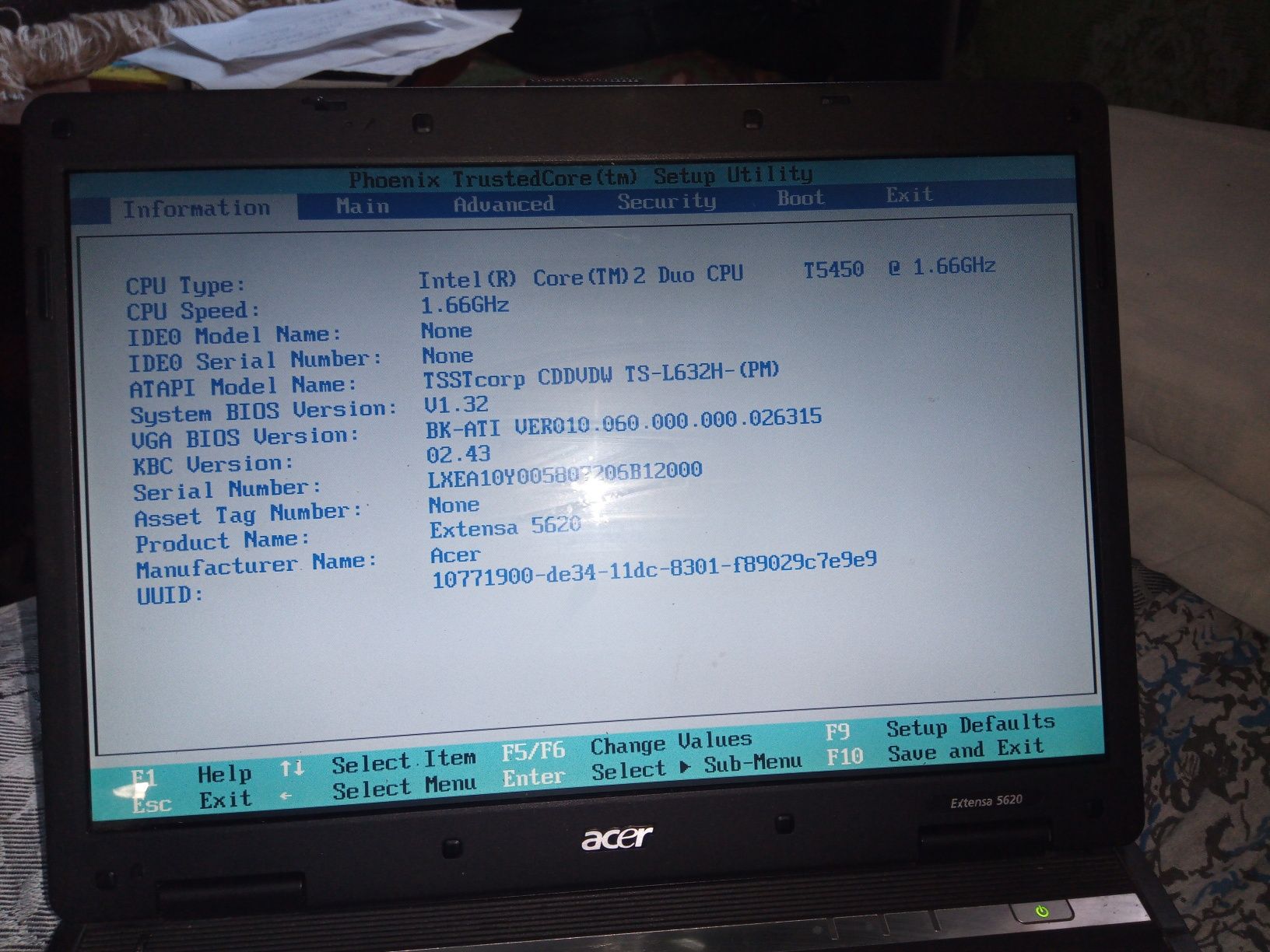Screen dimensions: 1270x952
Task: Click the Acer manufacturer value
Action: click(455, 555)
